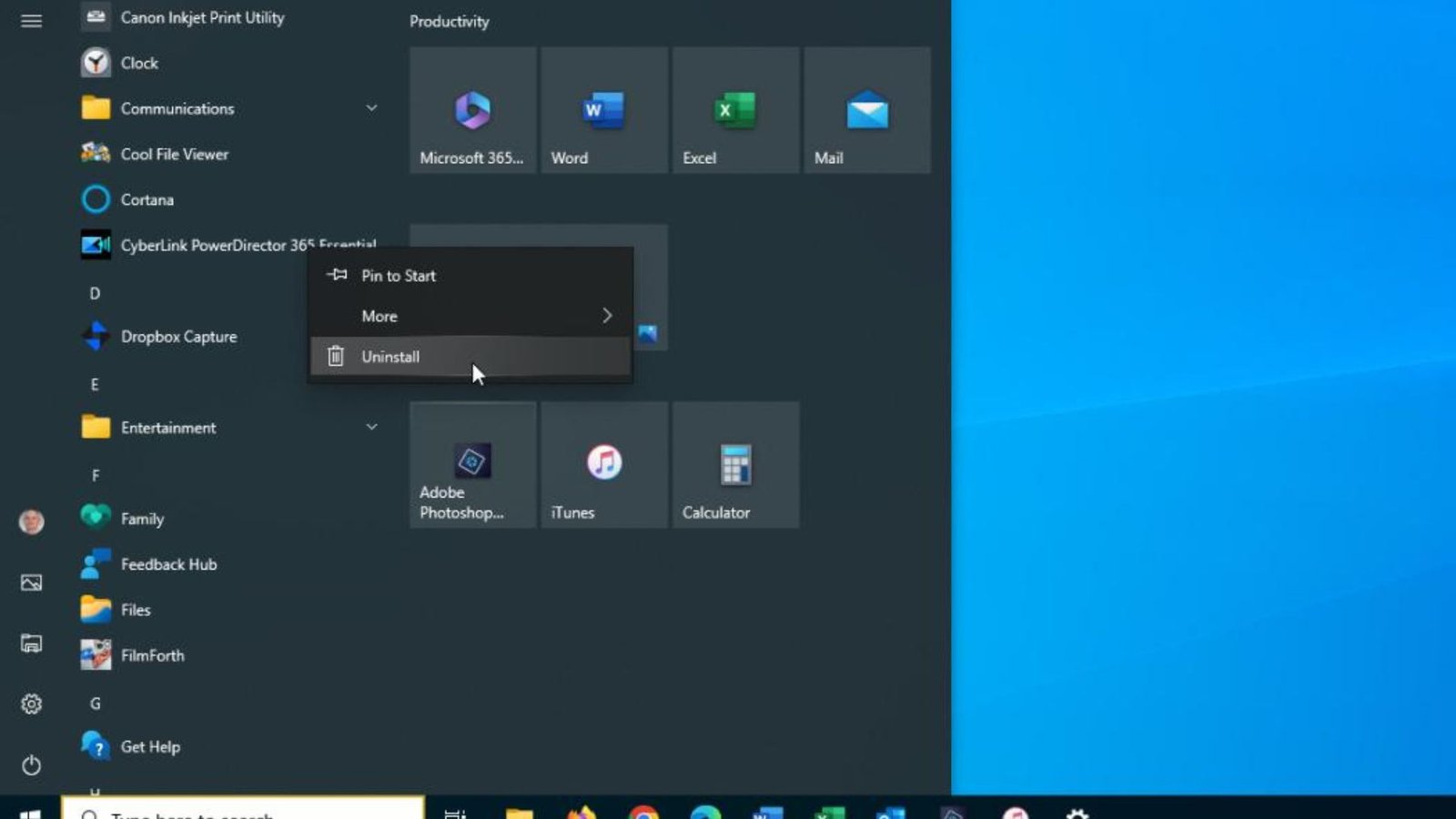Viewport: 1456px width, 819px height.
Task: Open the Mail tile
Action: point(867,110)
